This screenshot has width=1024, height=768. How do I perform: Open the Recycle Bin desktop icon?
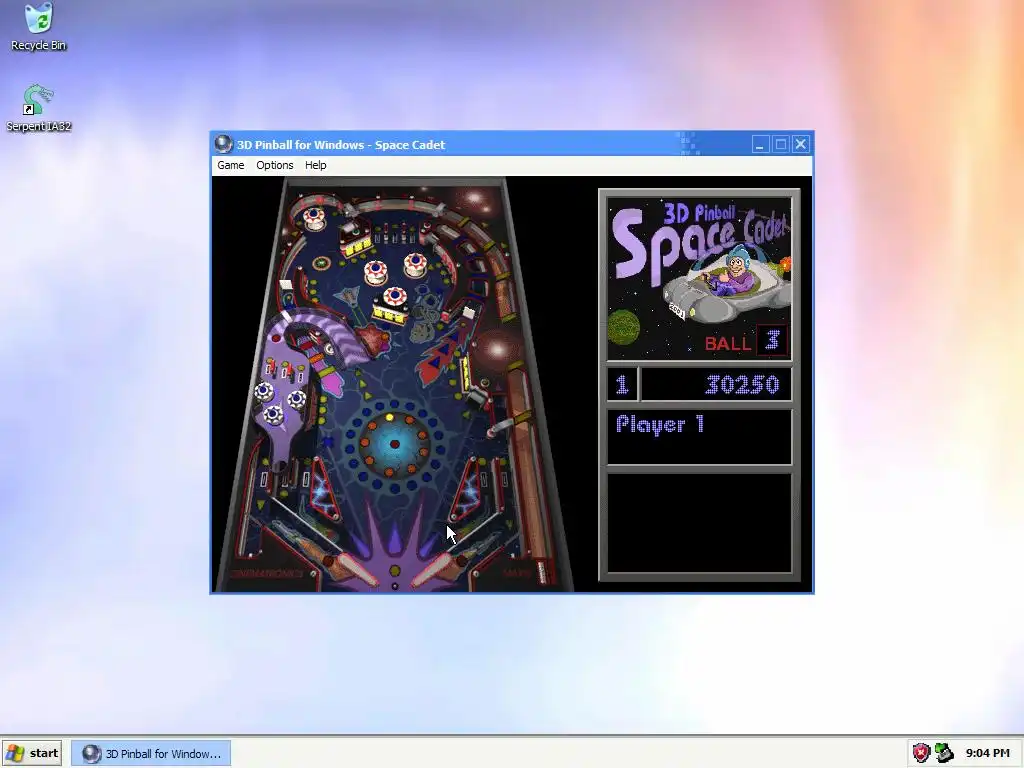tap(39, 27)
